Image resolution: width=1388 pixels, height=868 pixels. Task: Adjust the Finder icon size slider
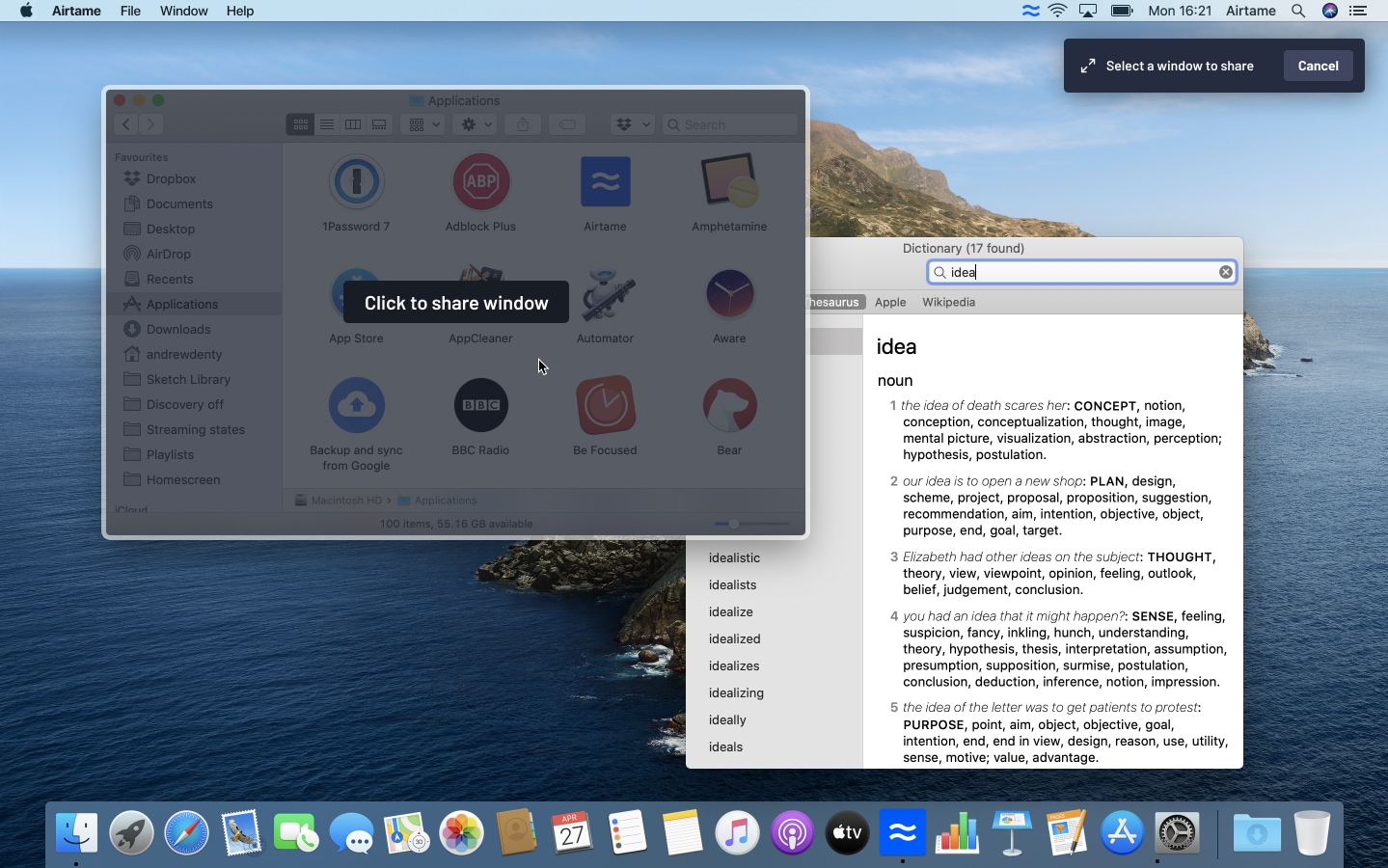point(734,524)
